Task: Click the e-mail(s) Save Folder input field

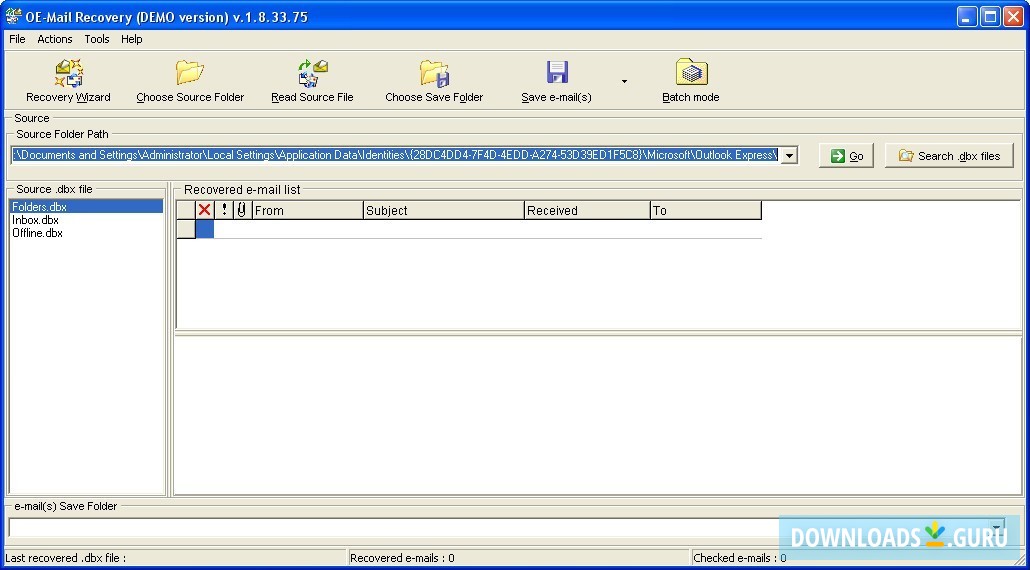Action: pos(499,527)
